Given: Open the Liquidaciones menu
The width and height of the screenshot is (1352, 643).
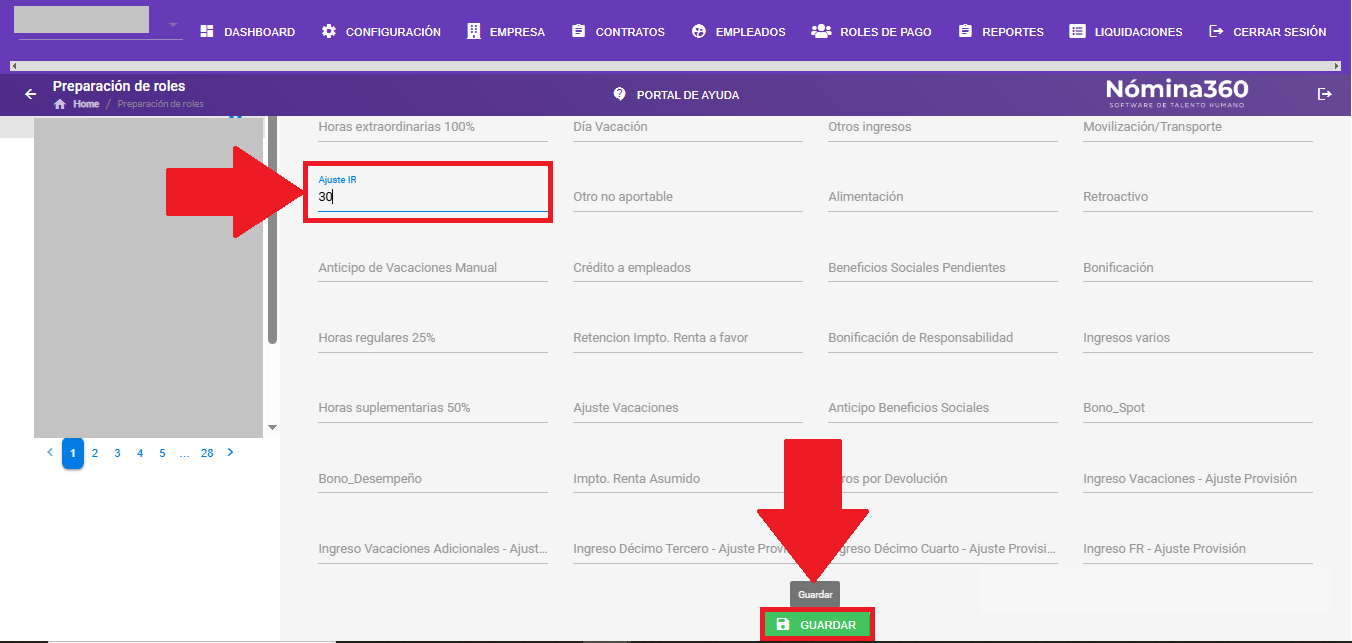Looking at the screenshot, I should tap(1126, 32).
